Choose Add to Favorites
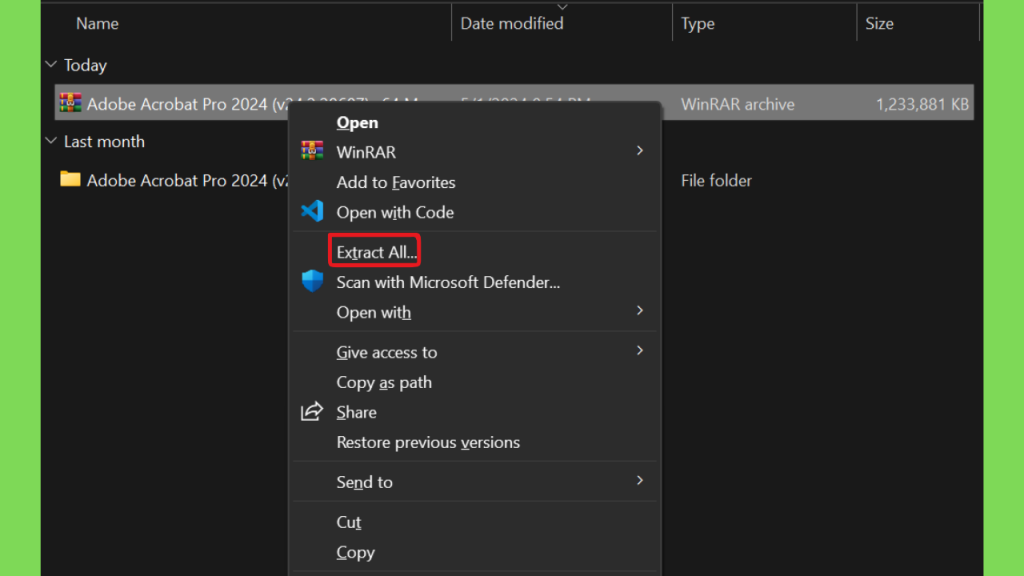This screenshot has width=1024, height=576. point(396,182)
